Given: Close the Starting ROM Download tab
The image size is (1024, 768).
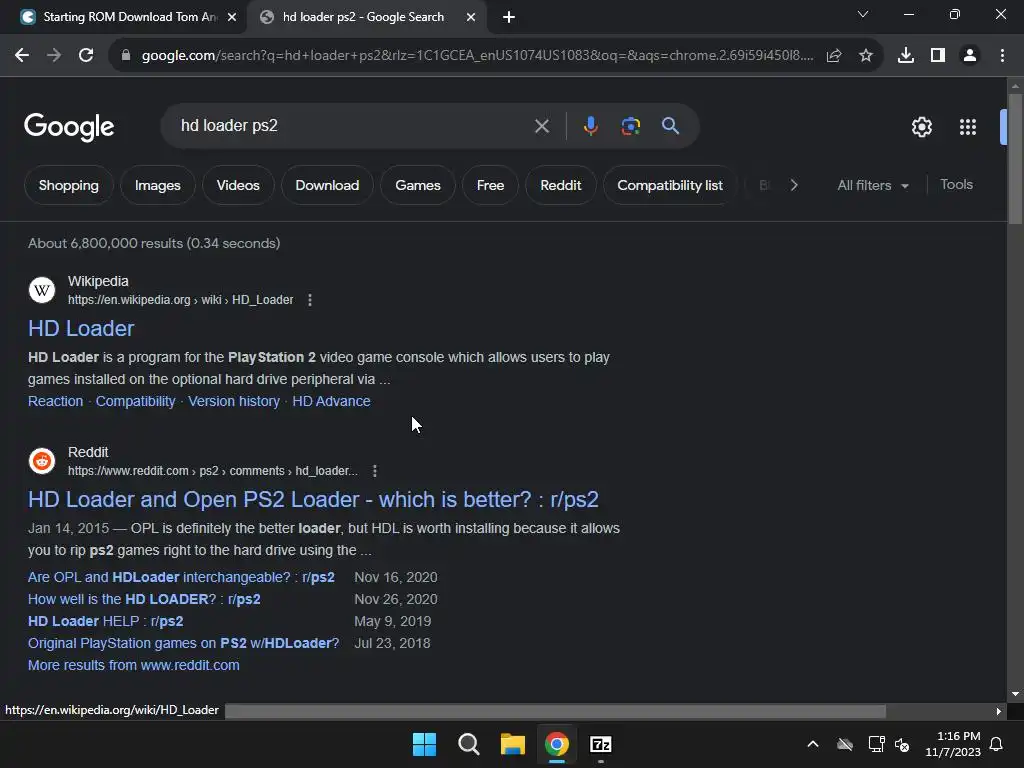Looking at the screenshot, I should pos(232,18).
